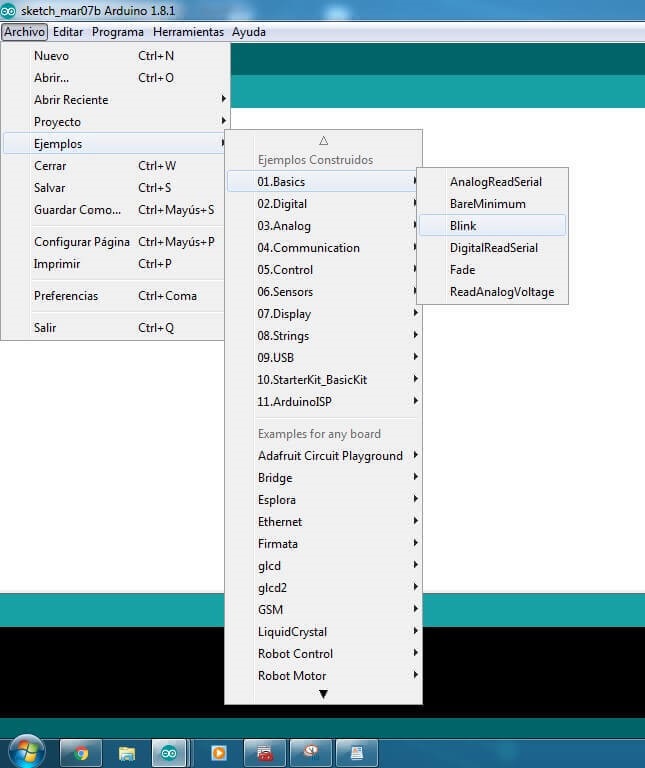Viewport: 645px width, 768px height.
Task: Expand the 02.Digital examples submenu
Action: [323, 204]
